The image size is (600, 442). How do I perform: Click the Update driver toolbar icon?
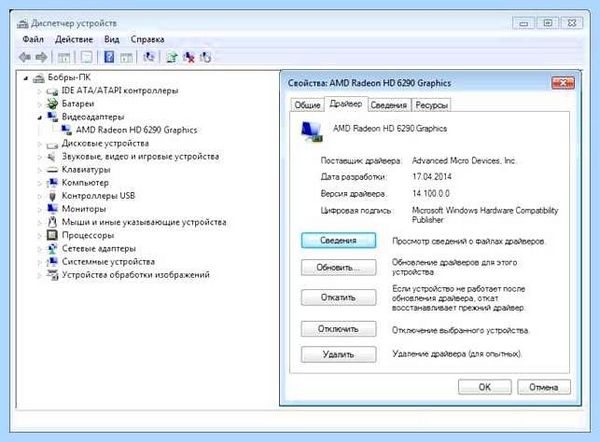pyautogui.click(x=172, y=57)
